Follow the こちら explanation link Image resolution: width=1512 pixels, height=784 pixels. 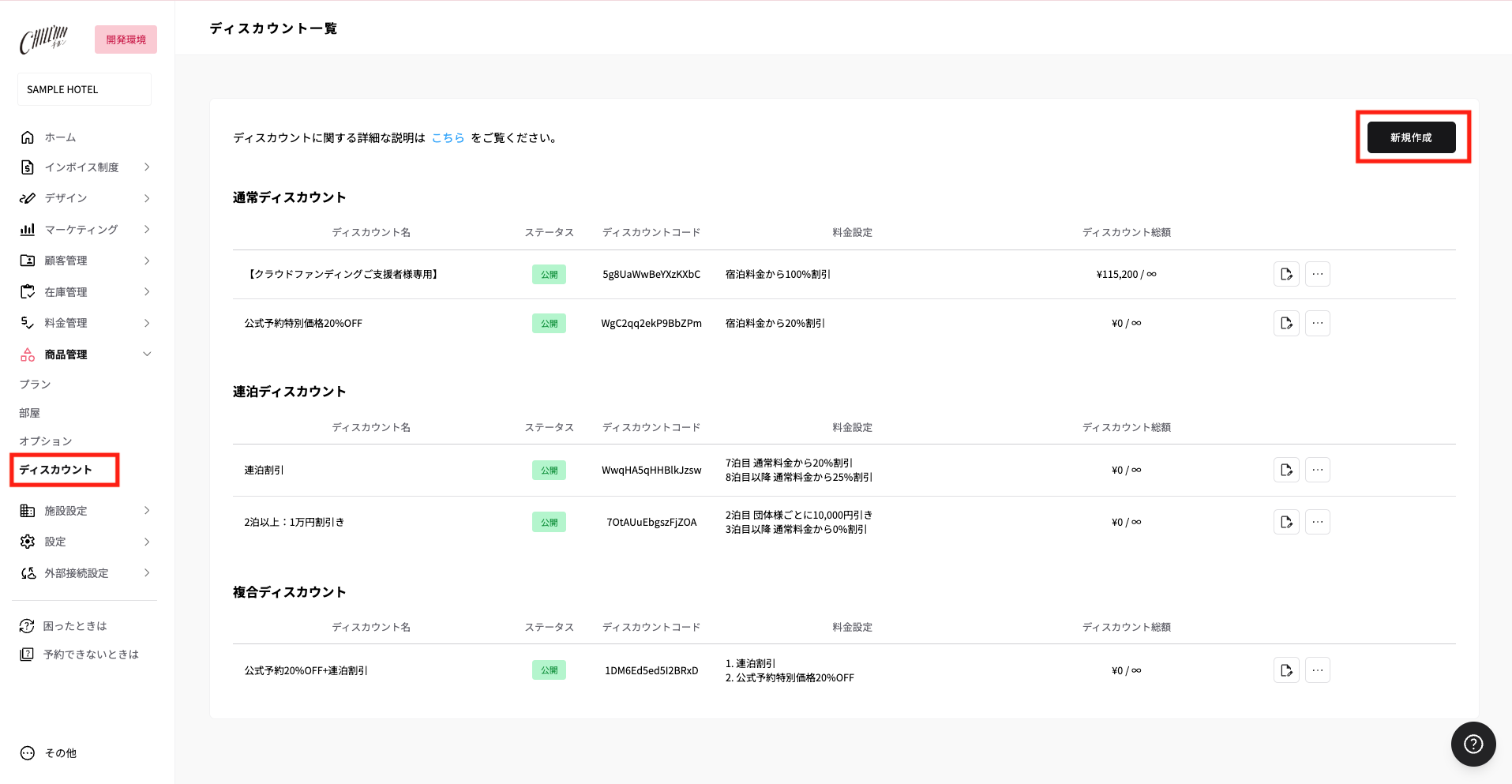click(x=448, y=137)
